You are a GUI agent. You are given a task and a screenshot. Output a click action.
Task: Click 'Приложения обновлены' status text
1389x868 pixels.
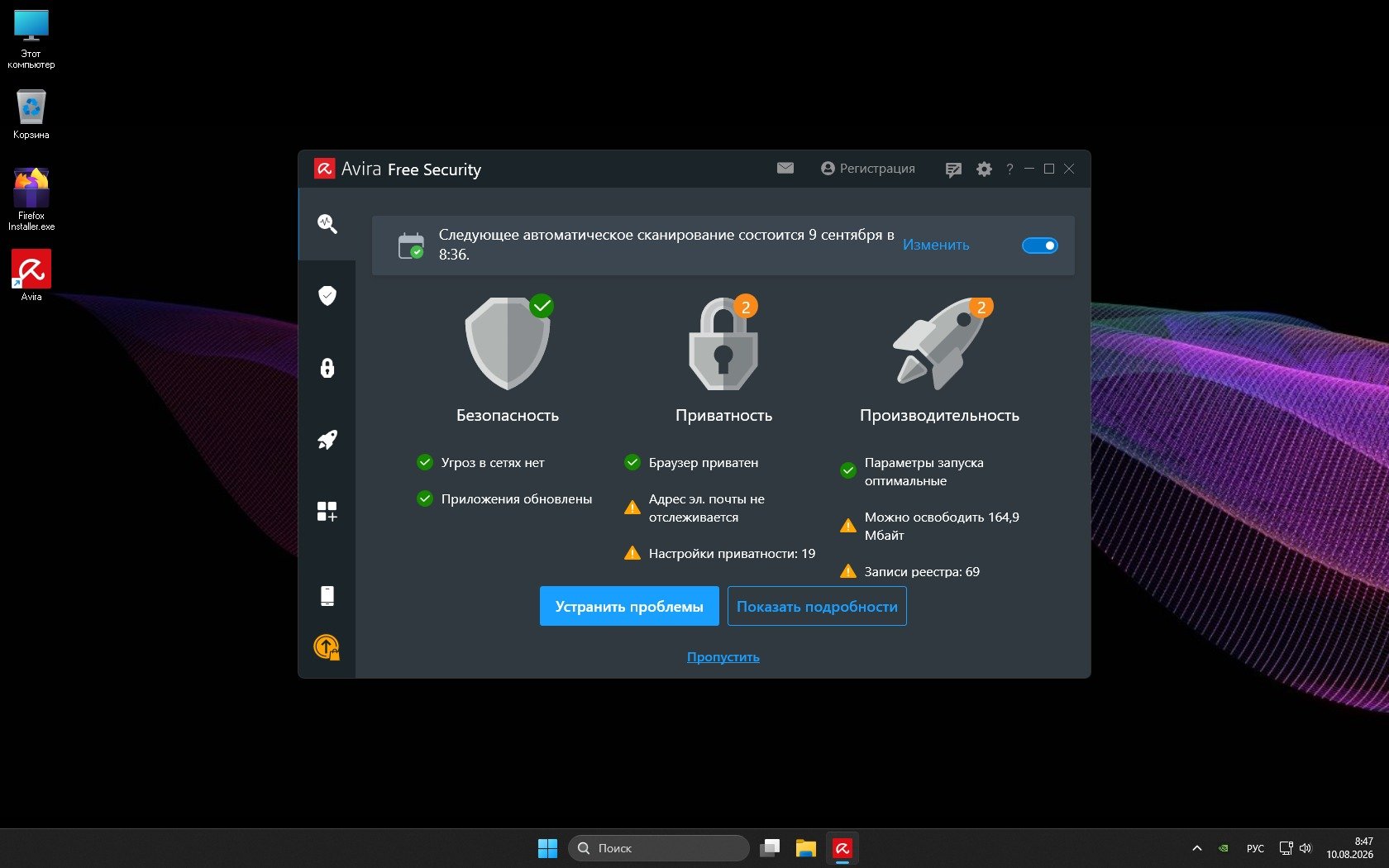point(517,498)
